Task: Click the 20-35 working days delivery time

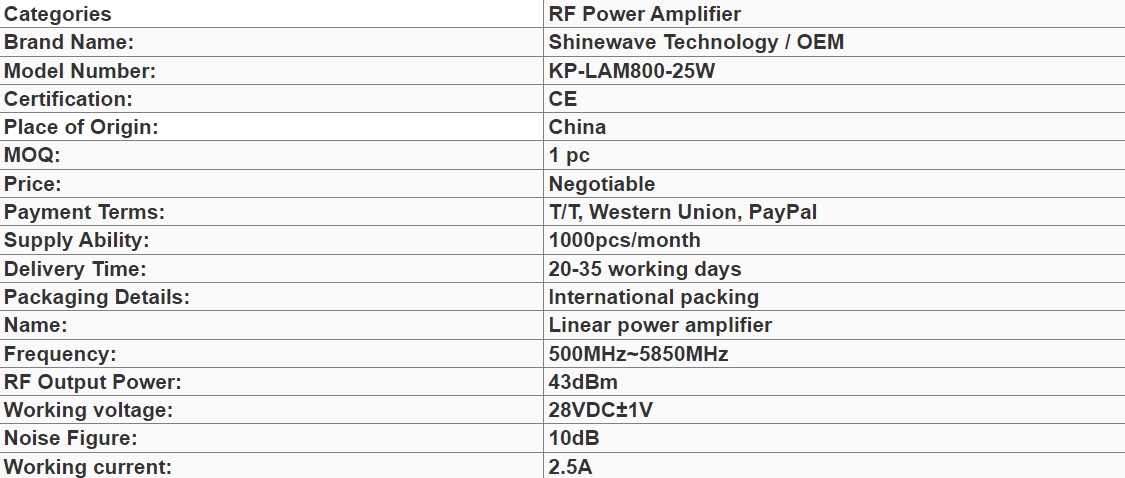Action: [645, 269]
